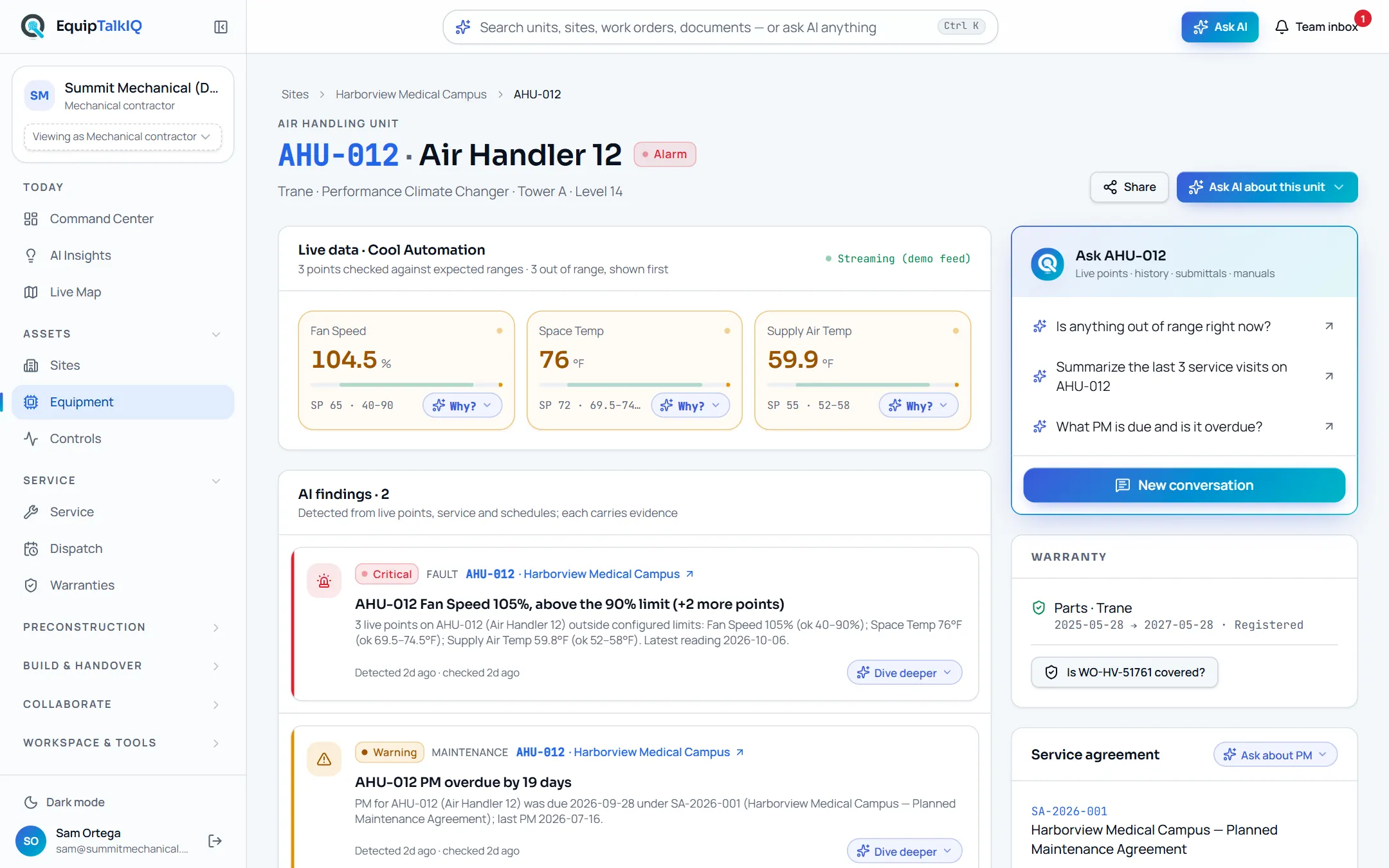Open external arrow for out-of-range question
The height and width of the screenshot is (868, 1389).
[x=1329, y=326]
